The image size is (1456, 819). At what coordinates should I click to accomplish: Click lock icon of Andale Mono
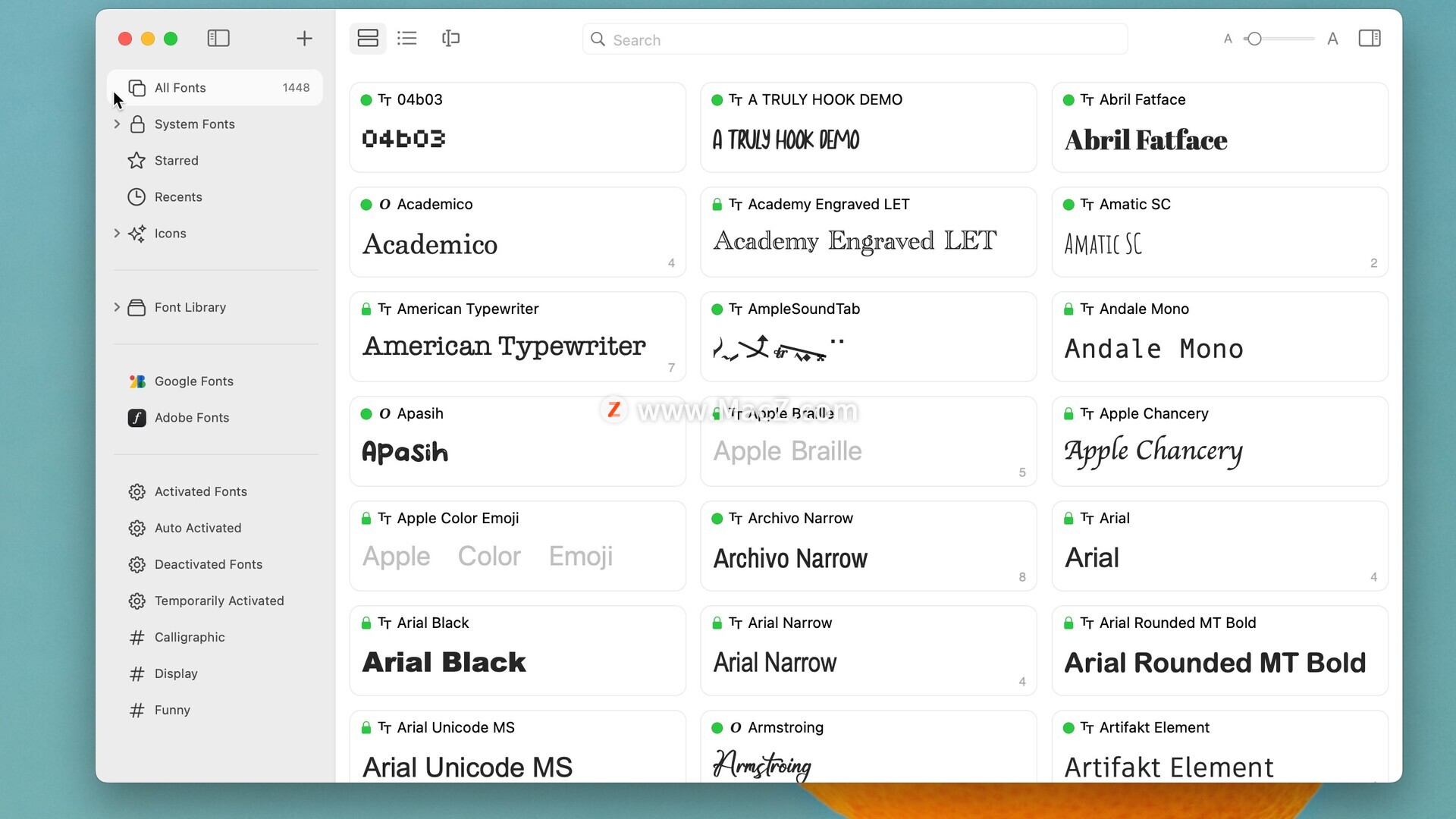(x=1068, y=309)
